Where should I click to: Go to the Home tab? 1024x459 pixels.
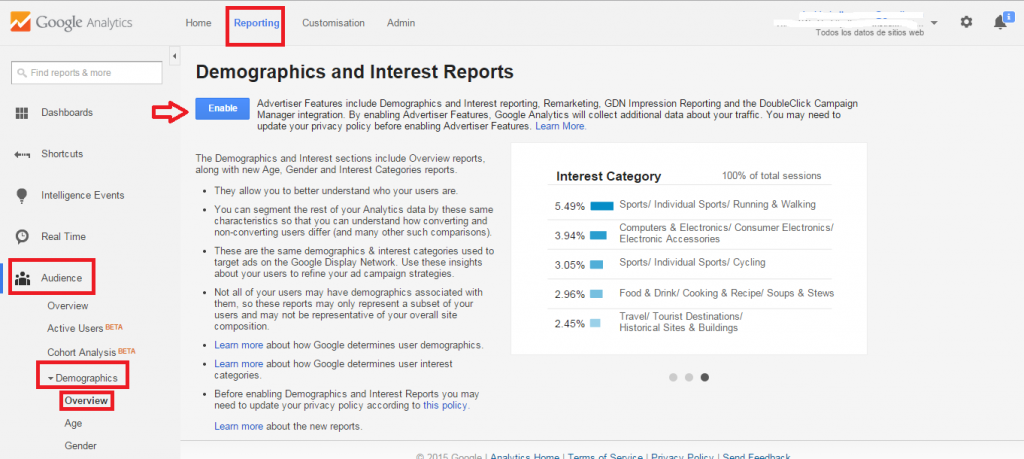199,23
